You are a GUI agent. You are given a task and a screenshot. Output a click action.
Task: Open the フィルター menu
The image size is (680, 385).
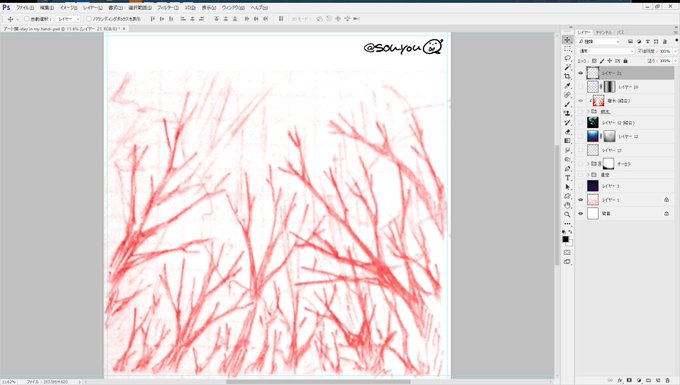click(x=167, y=8)
